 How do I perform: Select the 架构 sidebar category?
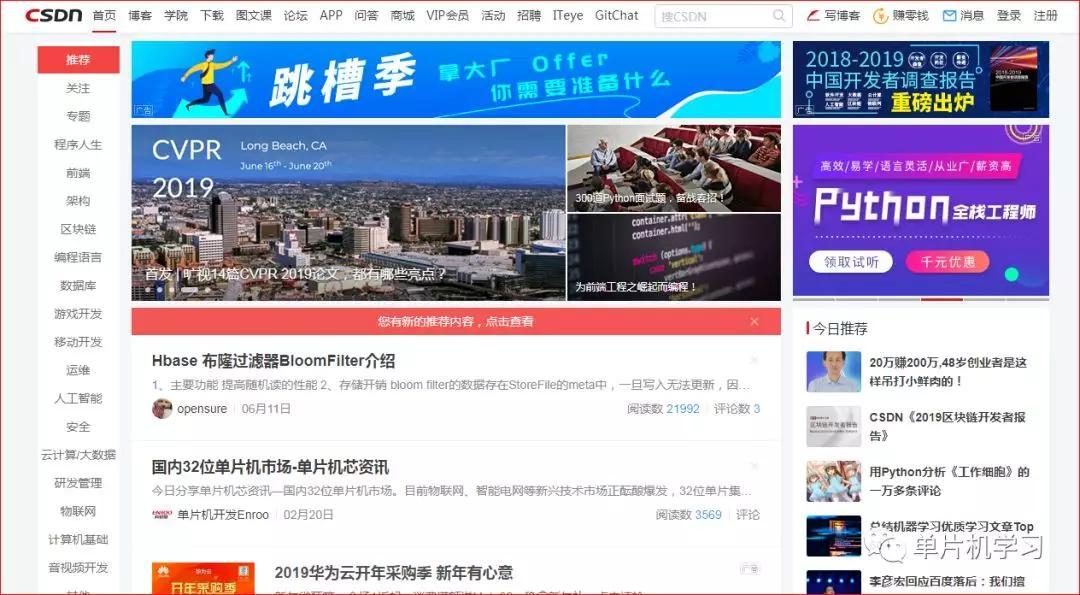[79, 201]
